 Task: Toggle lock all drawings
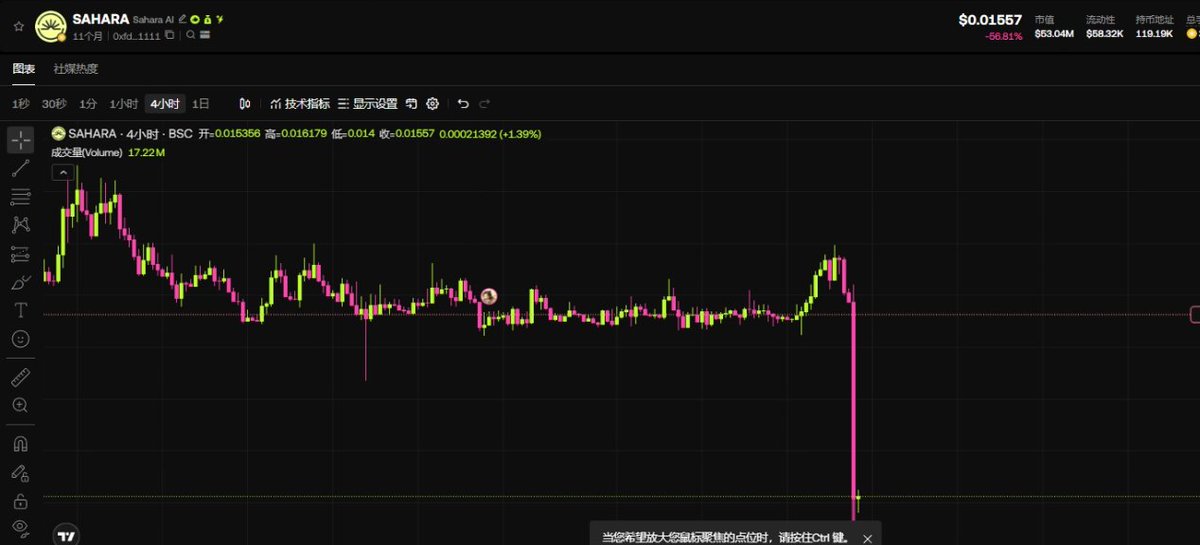(21, 500)
